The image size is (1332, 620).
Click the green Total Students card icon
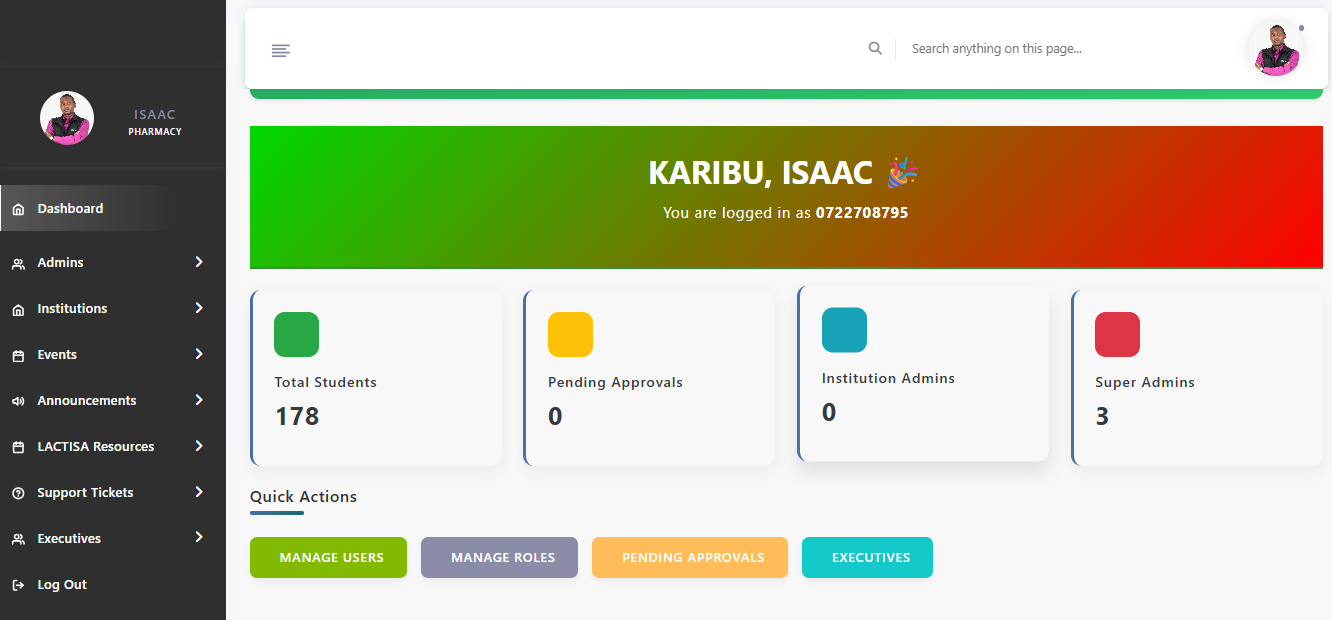tap(296, 334)
